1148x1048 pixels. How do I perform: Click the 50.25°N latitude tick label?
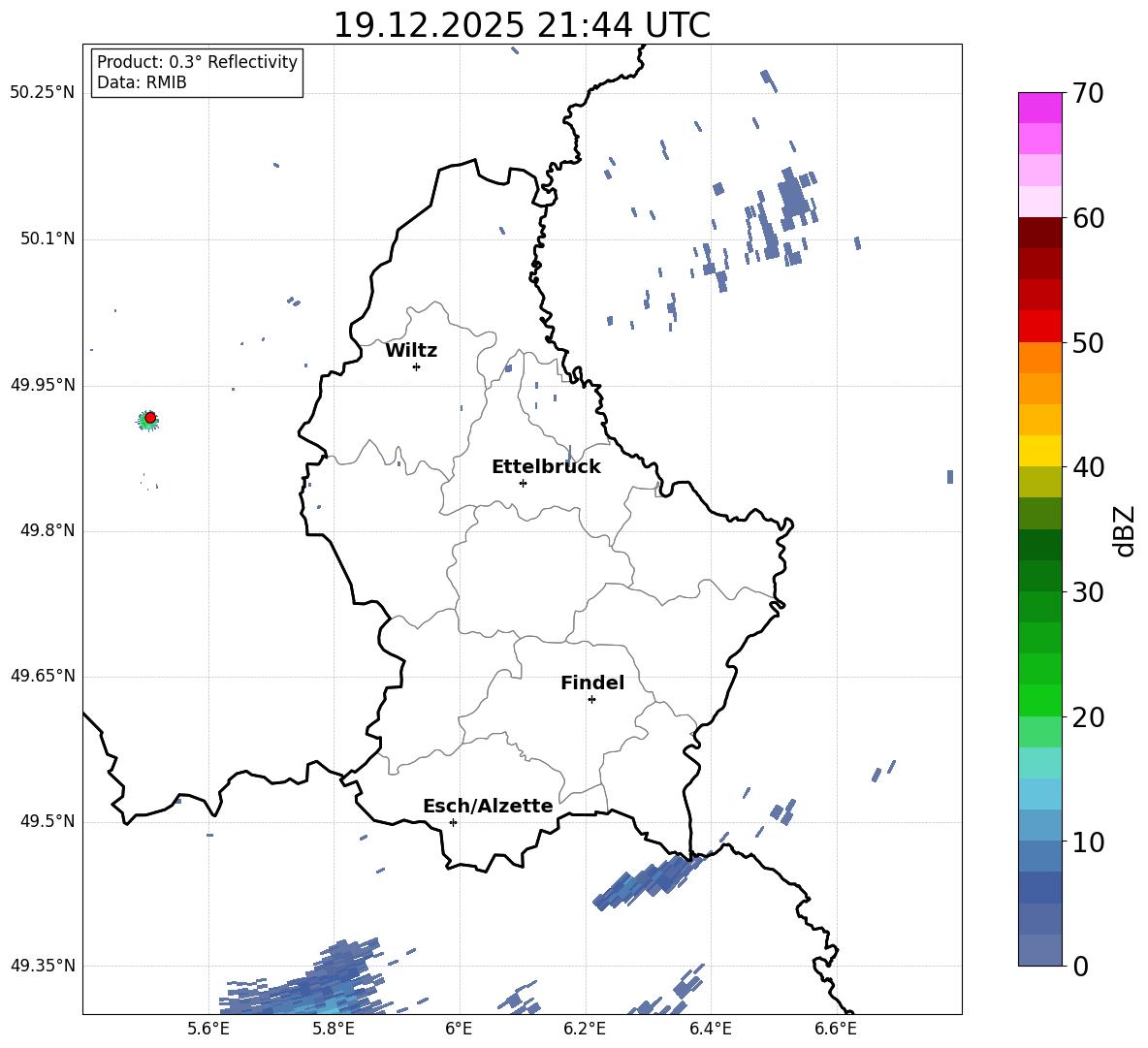[42, 93]
